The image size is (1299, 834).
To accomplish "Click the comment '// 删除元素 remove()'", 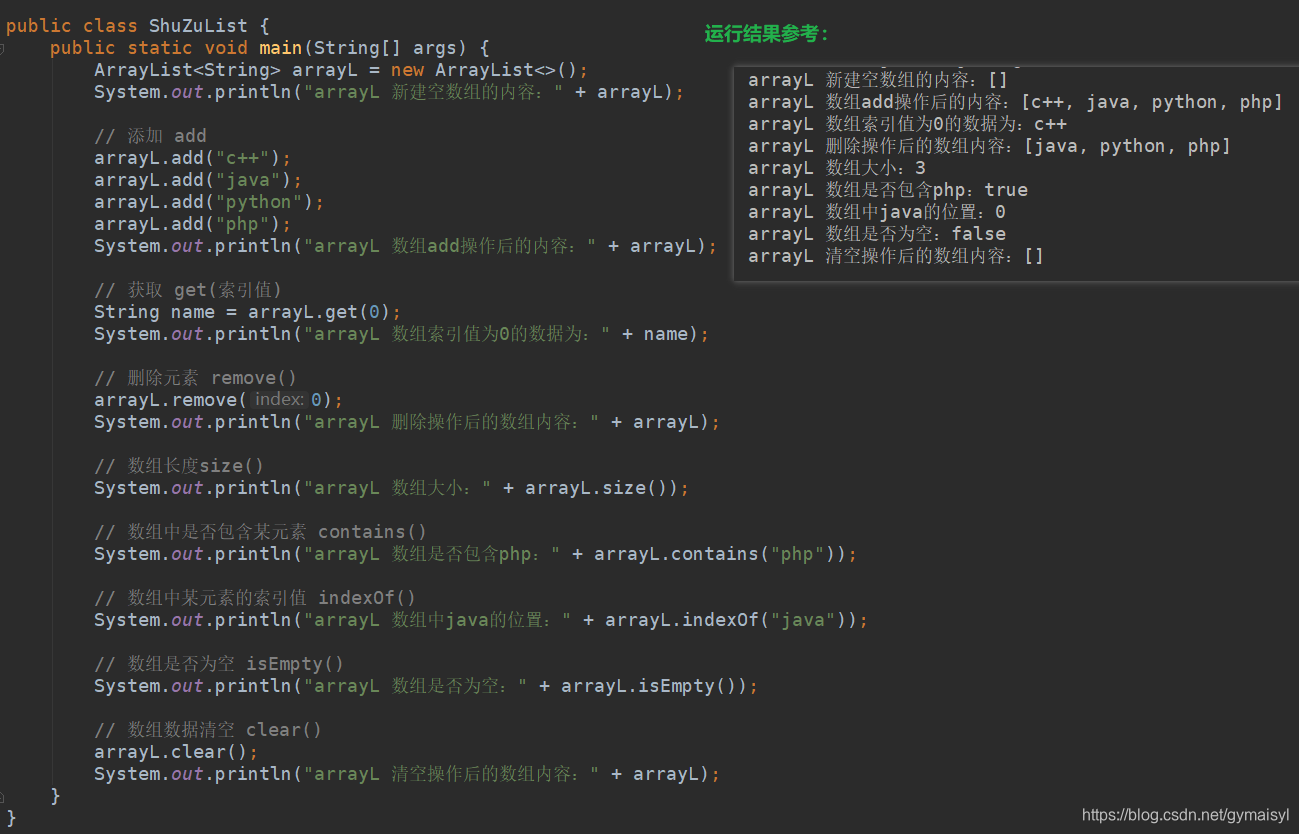I will point(196,378).
